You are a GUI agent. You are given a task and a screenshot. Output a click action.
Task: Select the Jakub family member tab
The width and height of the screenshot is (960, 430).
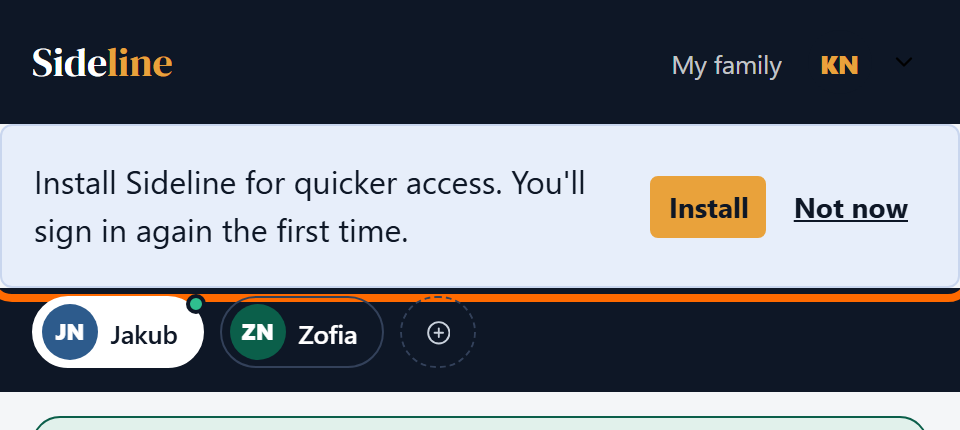click(118, 332)
